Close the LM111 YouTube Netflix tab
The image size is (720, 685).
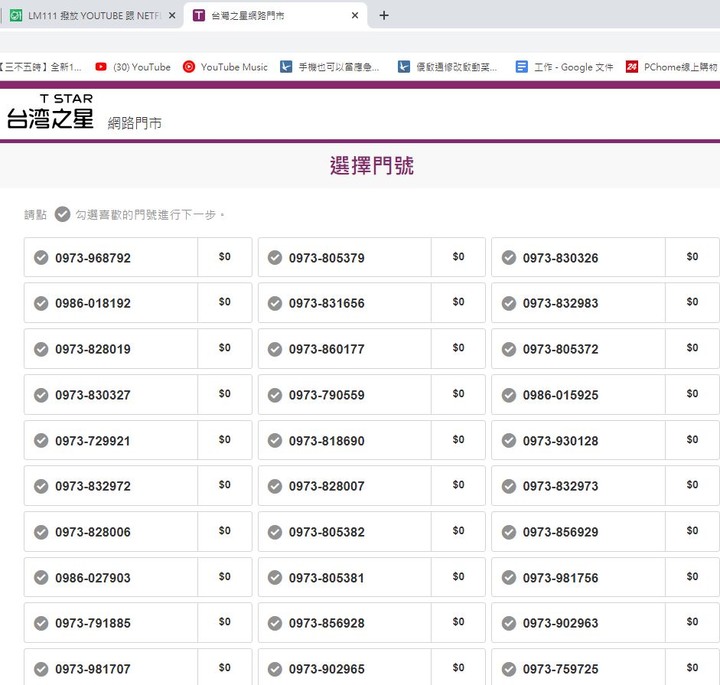tap(172, 16)
